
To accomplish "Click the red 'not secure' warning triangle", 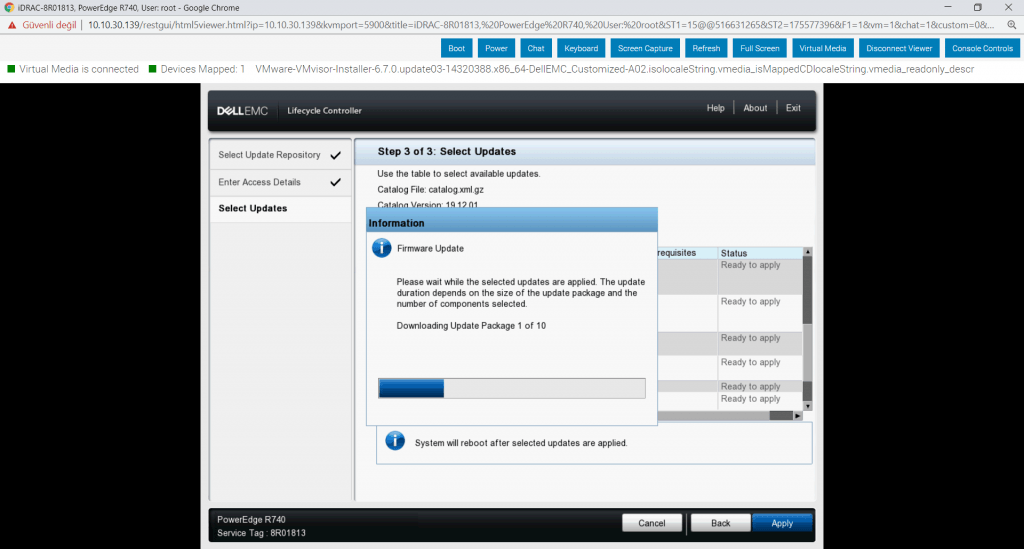I will coord(12,24).
